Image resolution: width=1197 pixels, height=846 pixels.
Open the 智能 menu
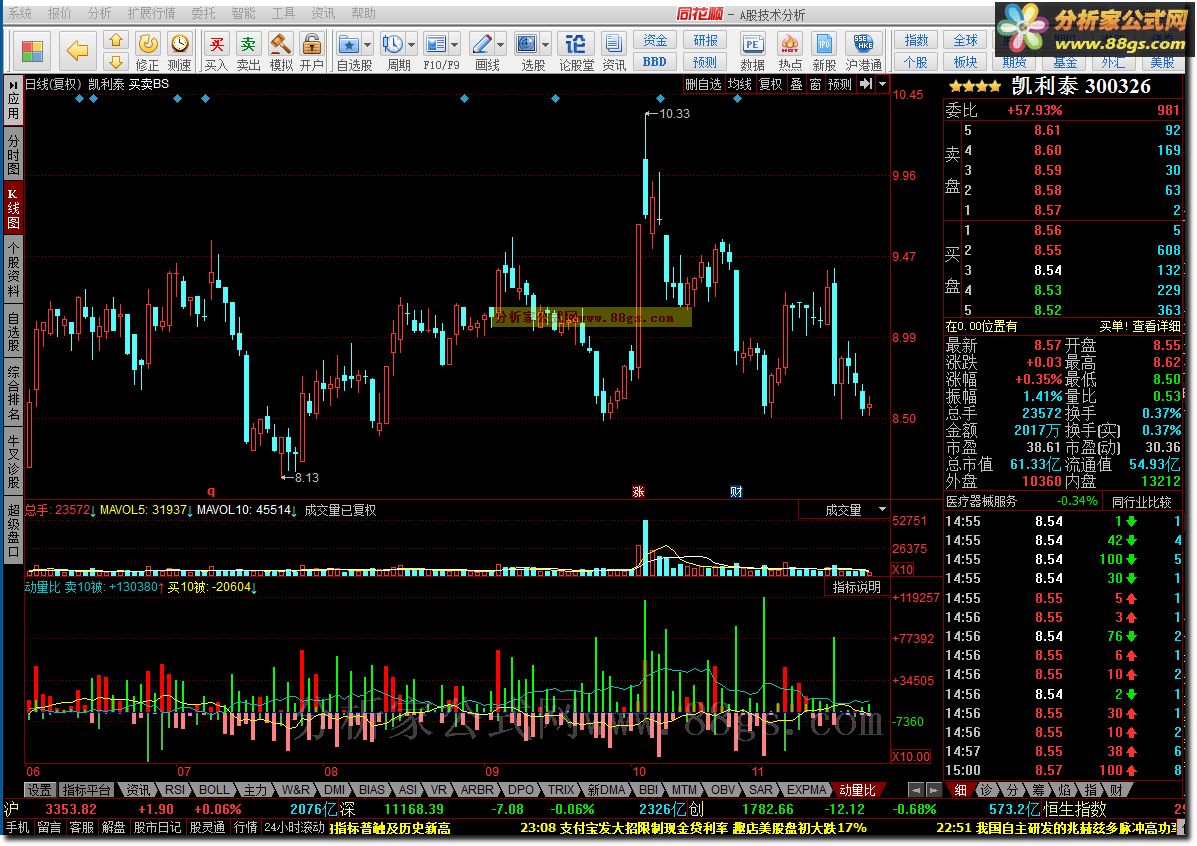pyautogui.click(x=244, y=13)
